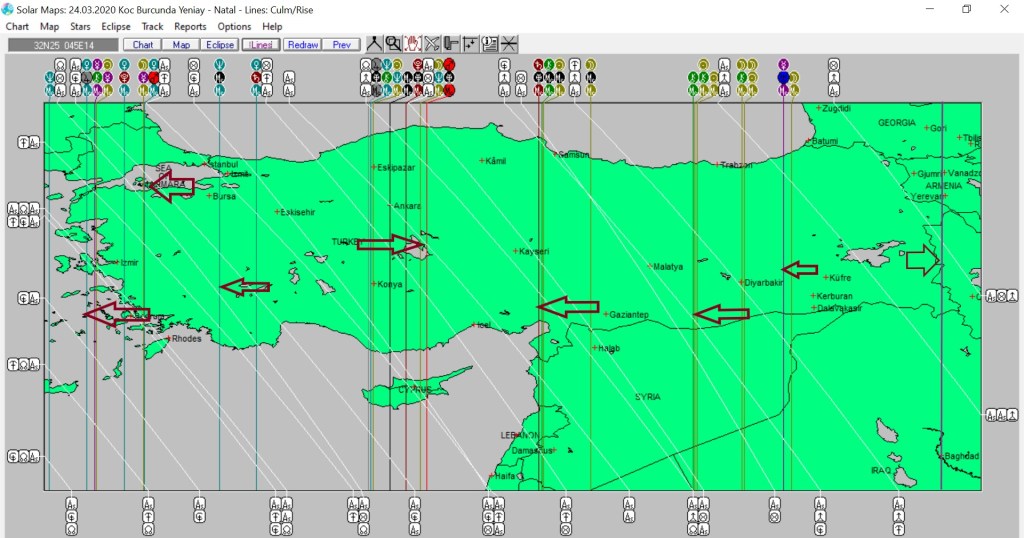
Task: Expand the Options menu
Action: 234,27
